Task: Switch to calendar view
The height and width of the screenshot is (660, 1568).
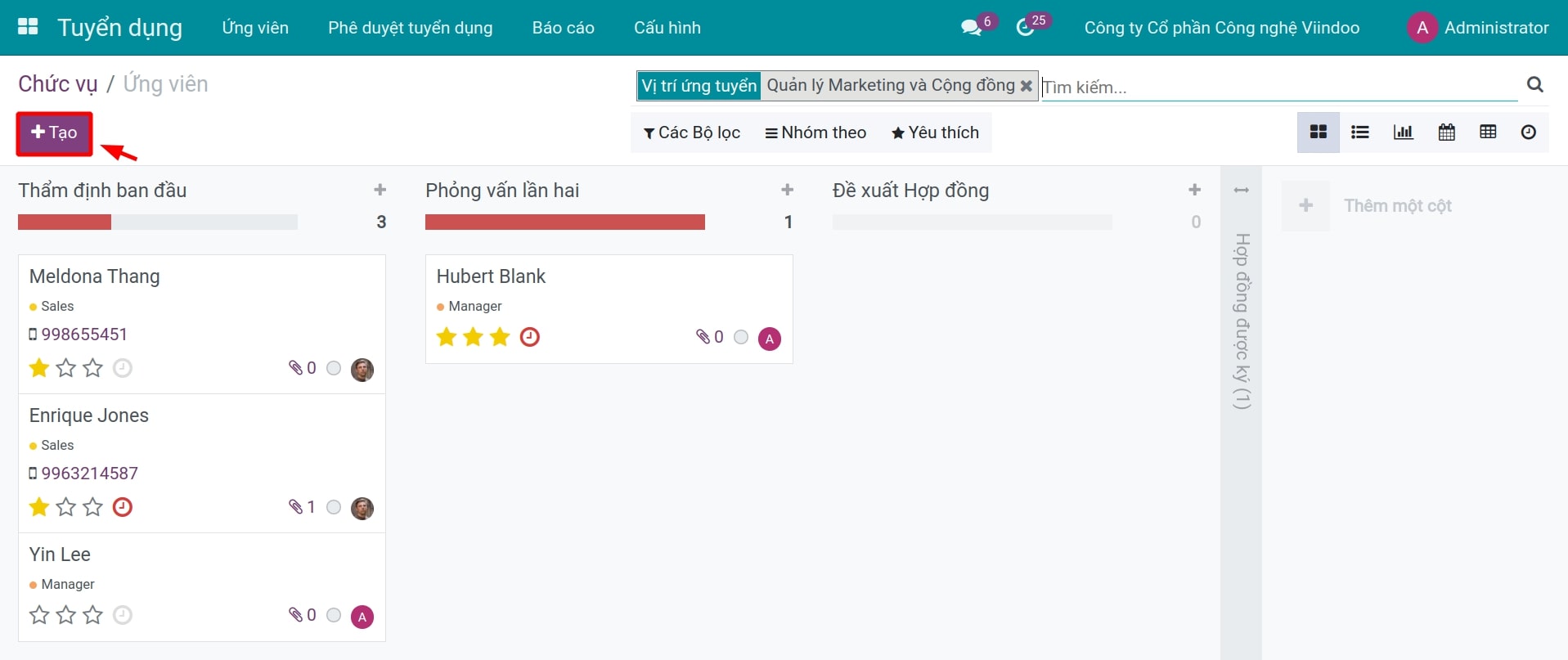Action: [x=1446, y=132]
